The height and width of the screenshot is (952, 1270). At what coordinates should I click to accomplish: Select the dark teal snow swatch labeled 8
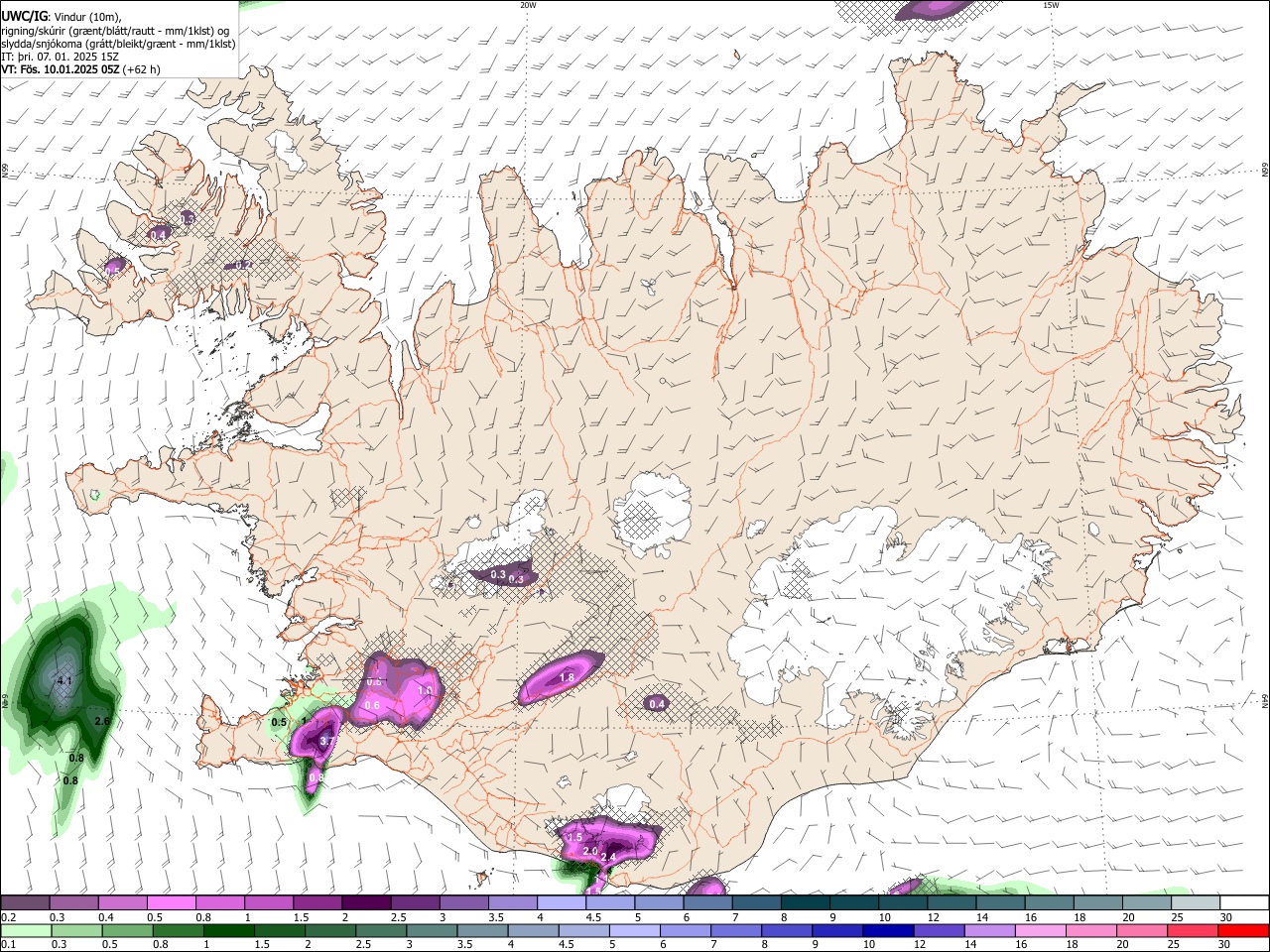806,902
